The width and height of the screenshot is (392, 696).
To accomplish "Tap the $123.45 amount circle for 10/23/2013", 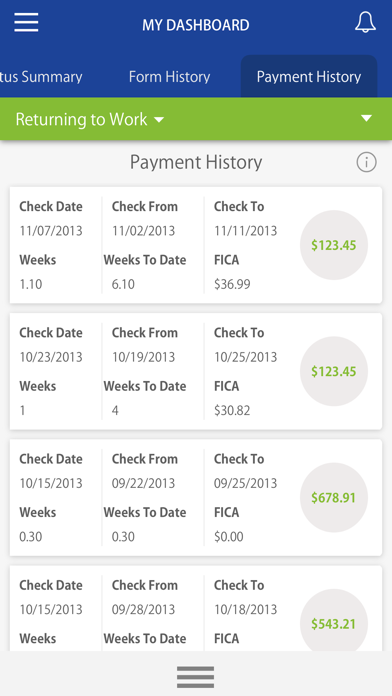I will 334,371.
